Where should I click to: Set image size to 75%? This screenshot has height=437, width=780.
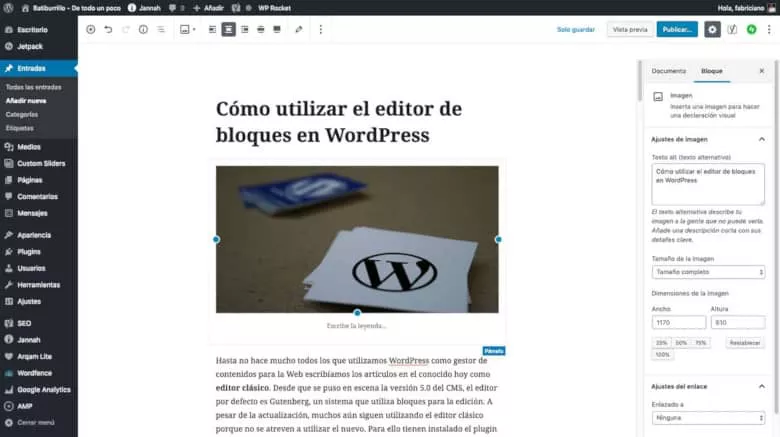pos(701,343)
